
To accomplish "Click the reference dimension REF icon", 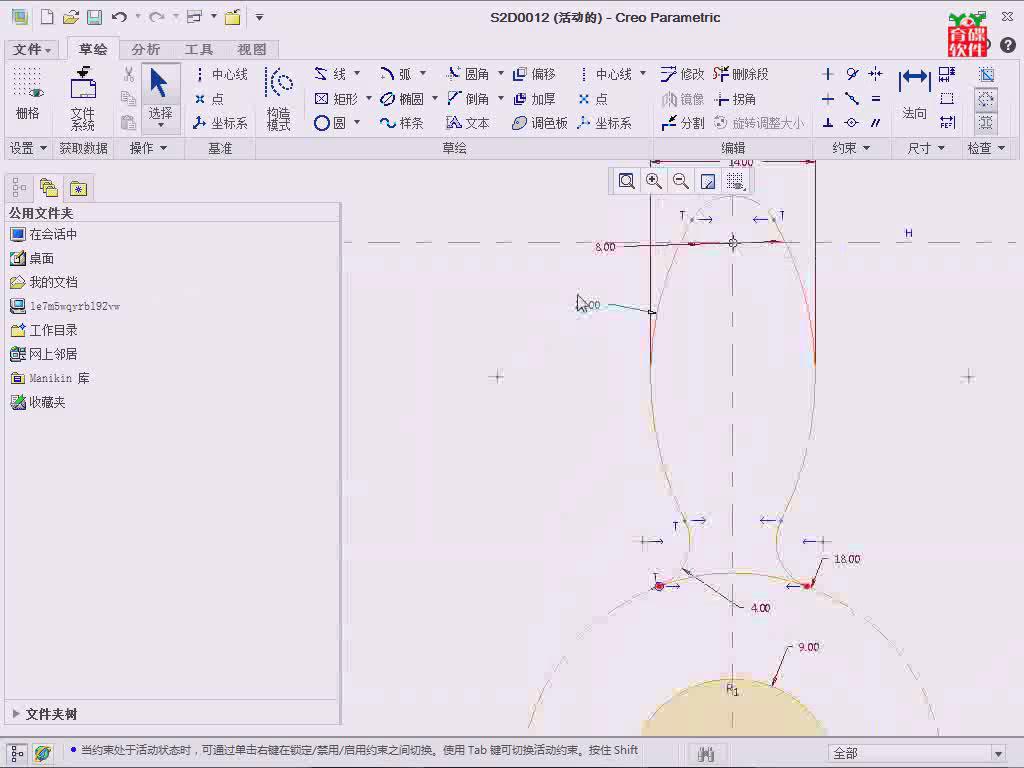I will [947, 123].
